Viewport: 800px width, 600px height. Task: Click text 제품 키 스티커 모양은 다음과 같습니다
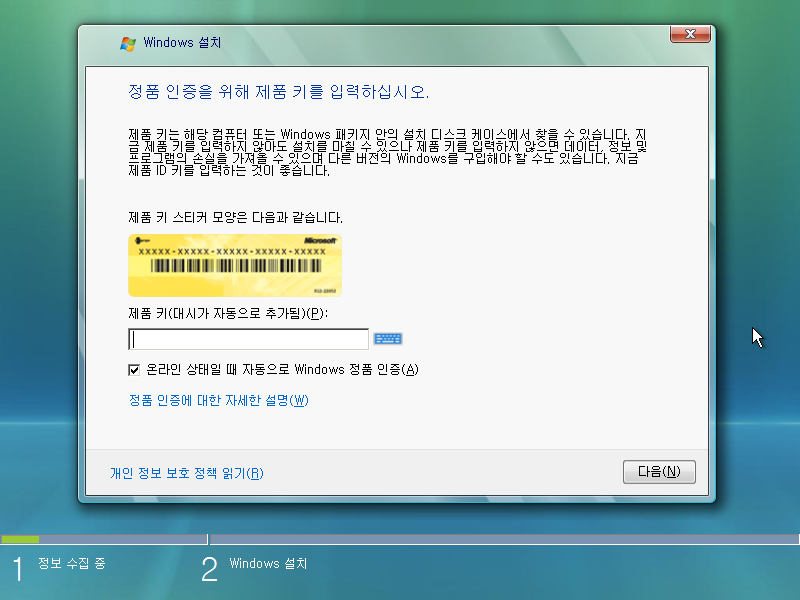tap(235, 218)
